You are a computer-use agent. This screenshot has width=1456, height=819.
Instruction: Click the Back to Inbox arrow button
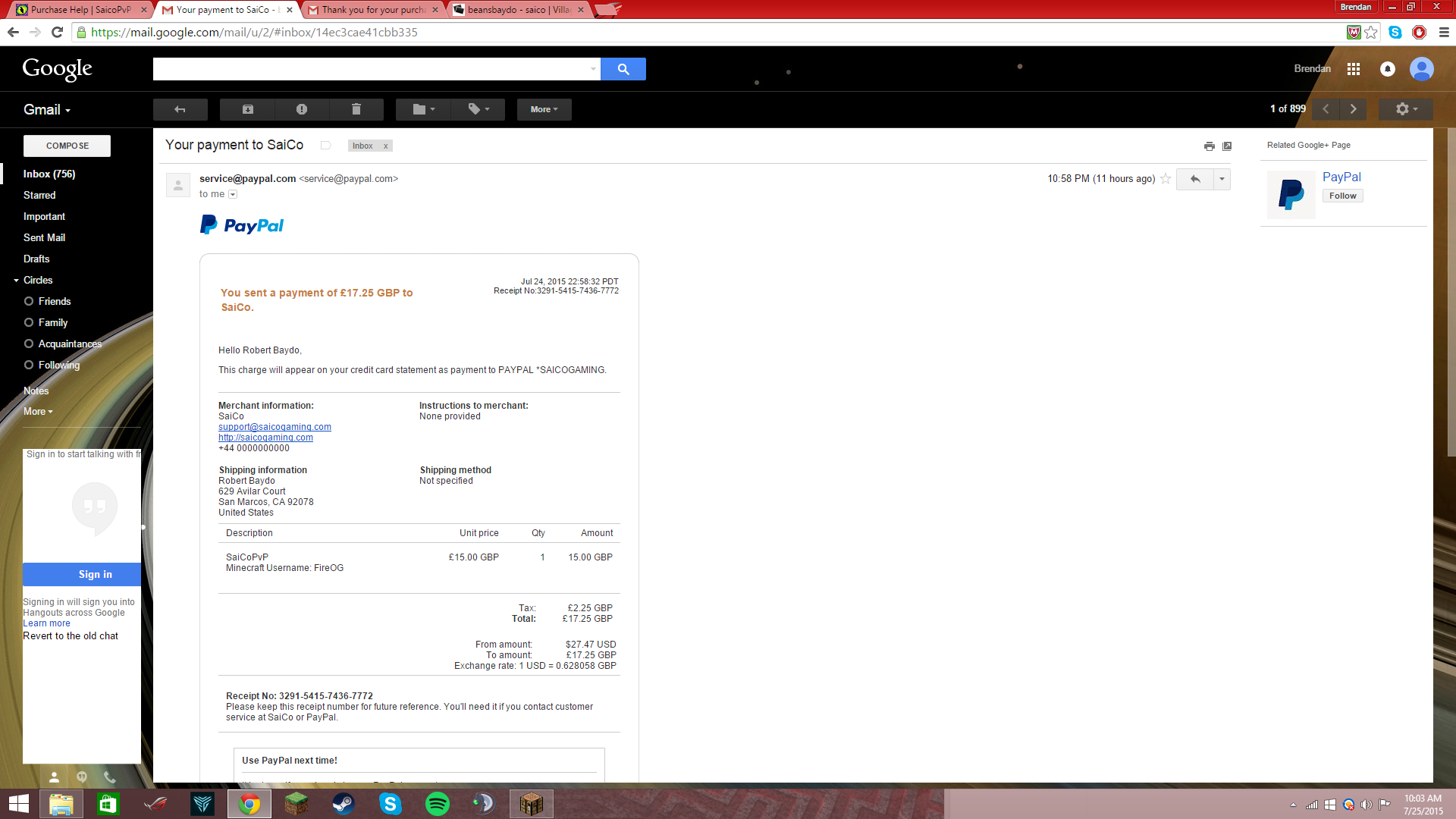point(180,109)
